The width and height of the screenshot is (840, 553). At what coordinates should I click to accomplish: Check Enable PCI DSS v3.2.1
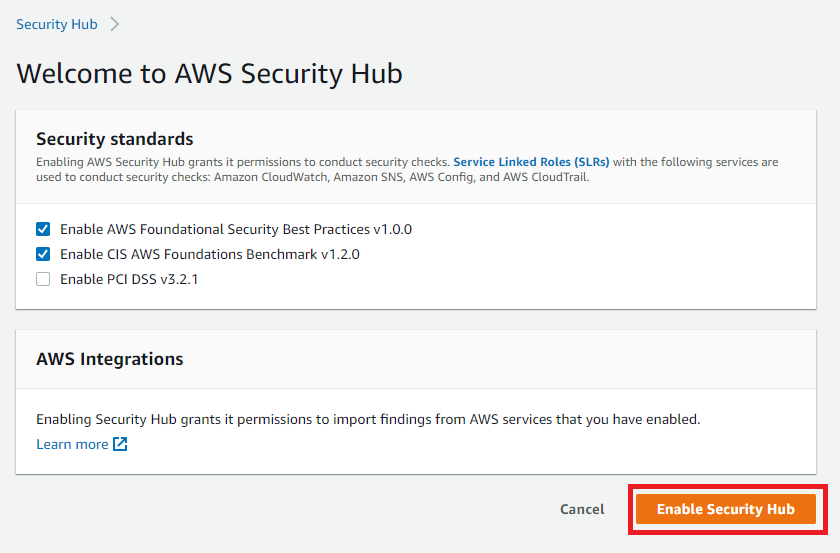(43, 279)
